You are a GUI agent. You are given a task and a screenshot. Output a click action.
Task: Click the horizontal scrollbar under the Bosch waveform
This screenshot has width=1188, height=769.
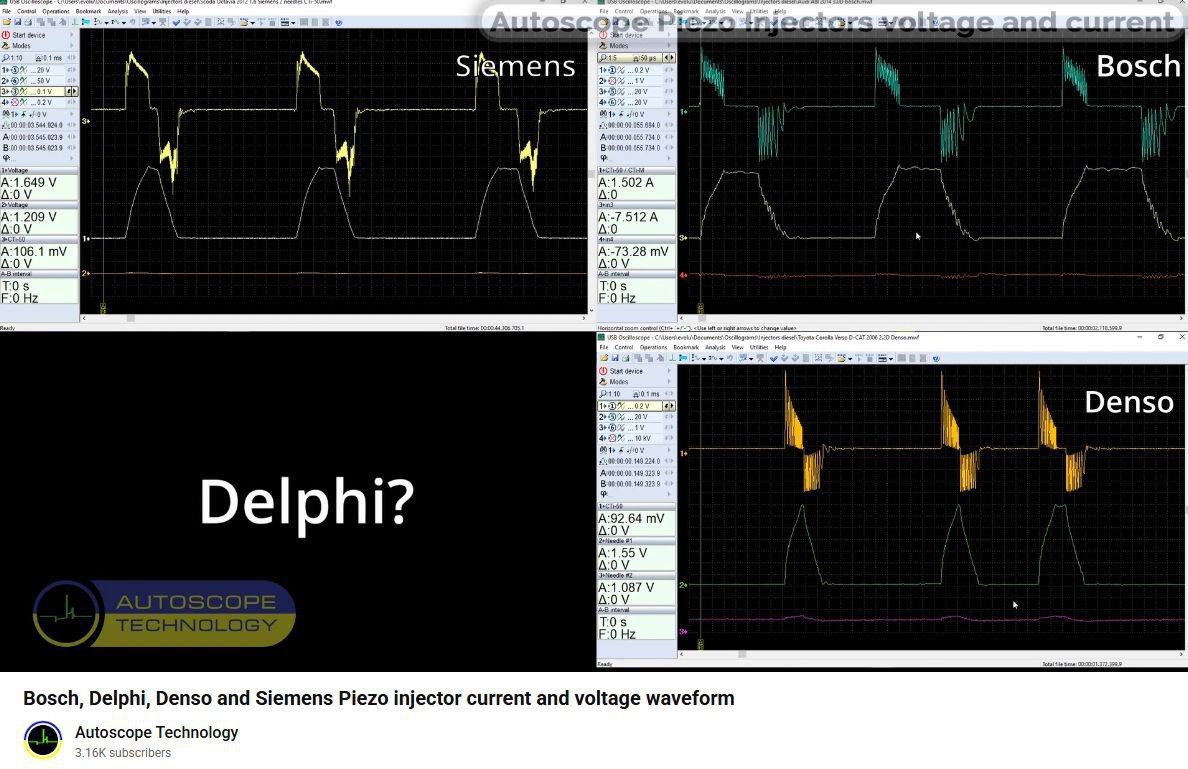coord(932,319)
